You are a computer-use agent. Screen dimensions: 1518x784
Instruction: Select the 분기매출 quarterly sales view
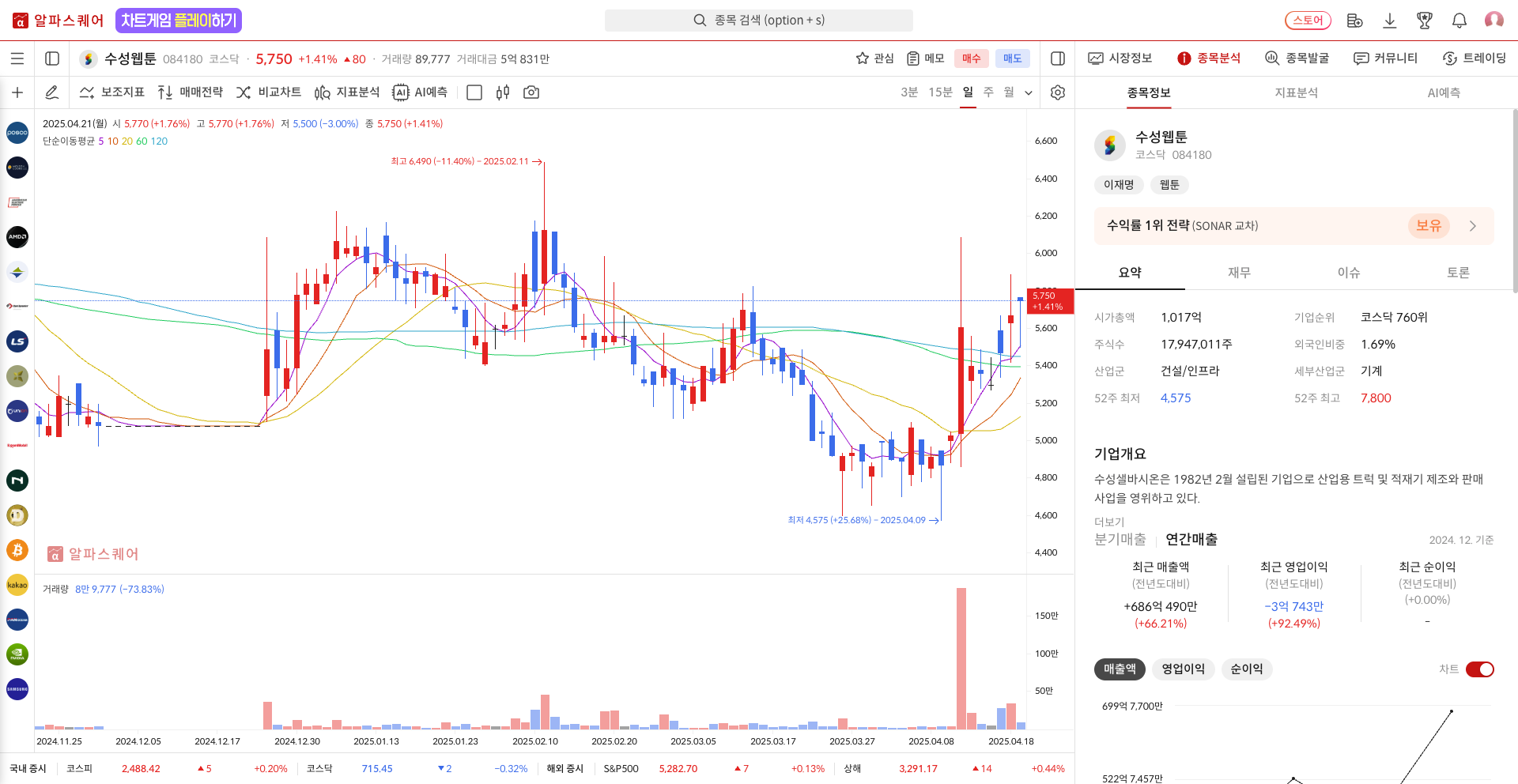click(x=1120, y=539)
